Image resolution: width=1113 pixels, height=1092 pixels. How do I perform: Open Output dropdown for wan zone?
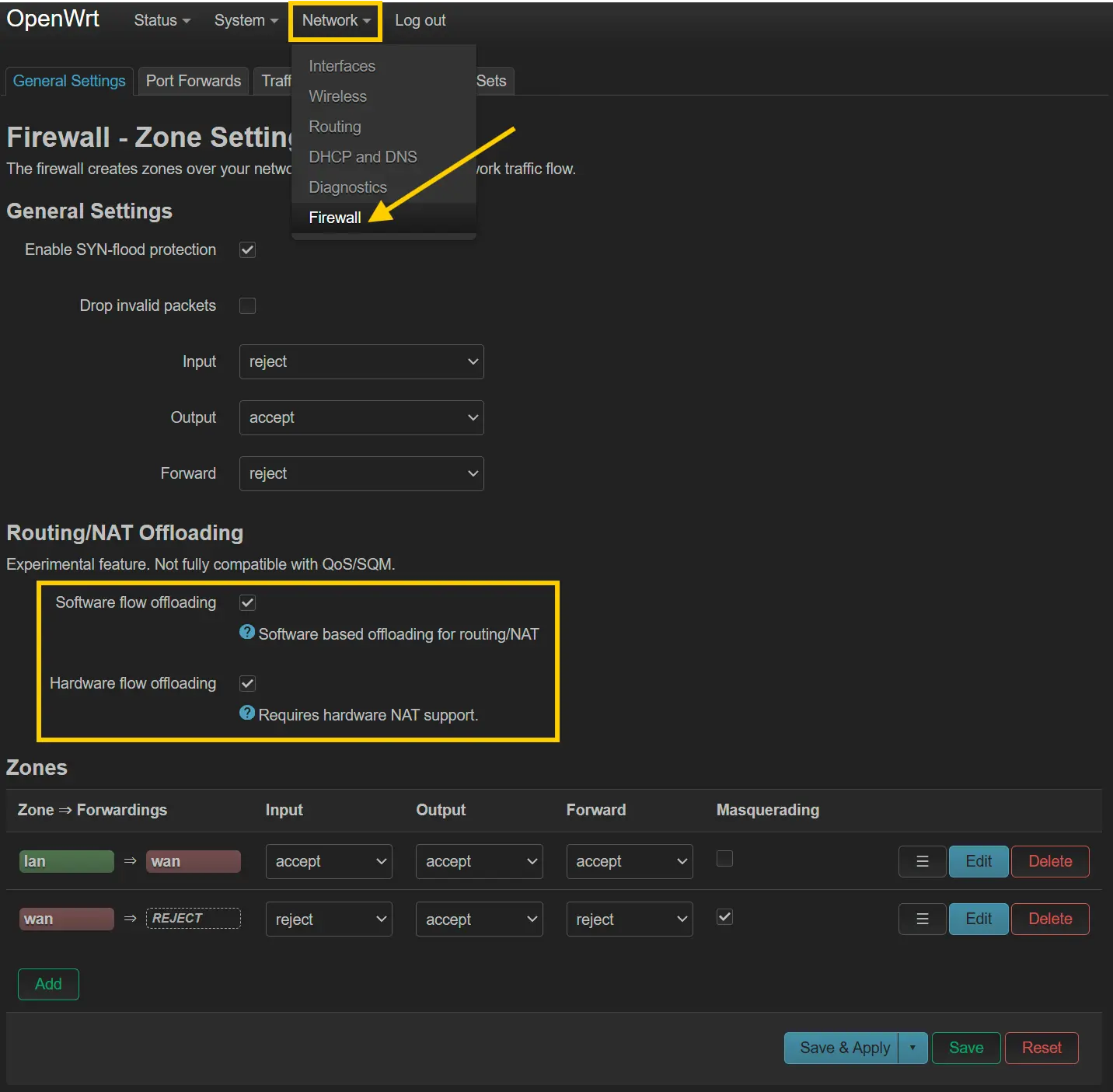coord(479,919)
